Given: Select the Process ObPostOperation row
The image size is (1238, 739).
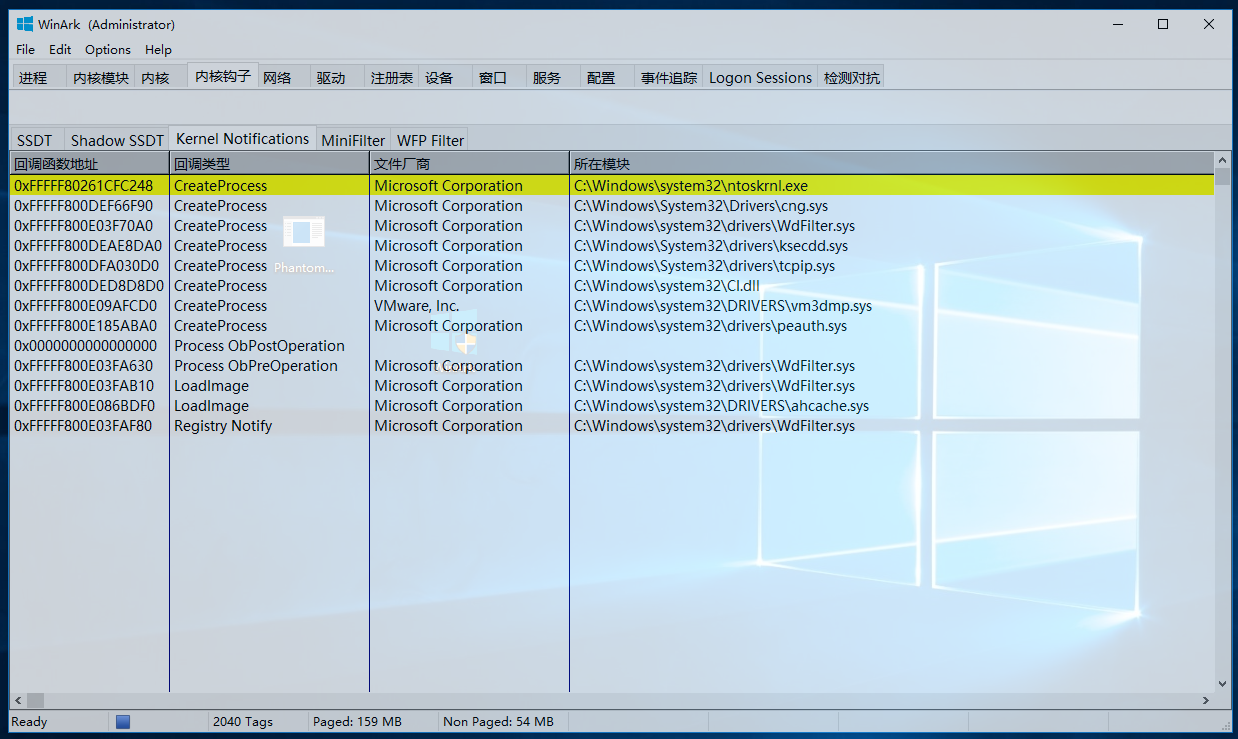Looking at the screenshot, I should [x=612, y=345].
